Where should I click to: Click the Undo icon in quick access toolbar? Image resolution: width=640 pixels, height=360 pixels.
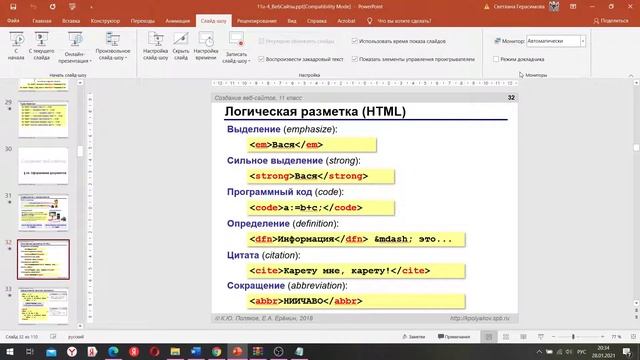[33, 7]
